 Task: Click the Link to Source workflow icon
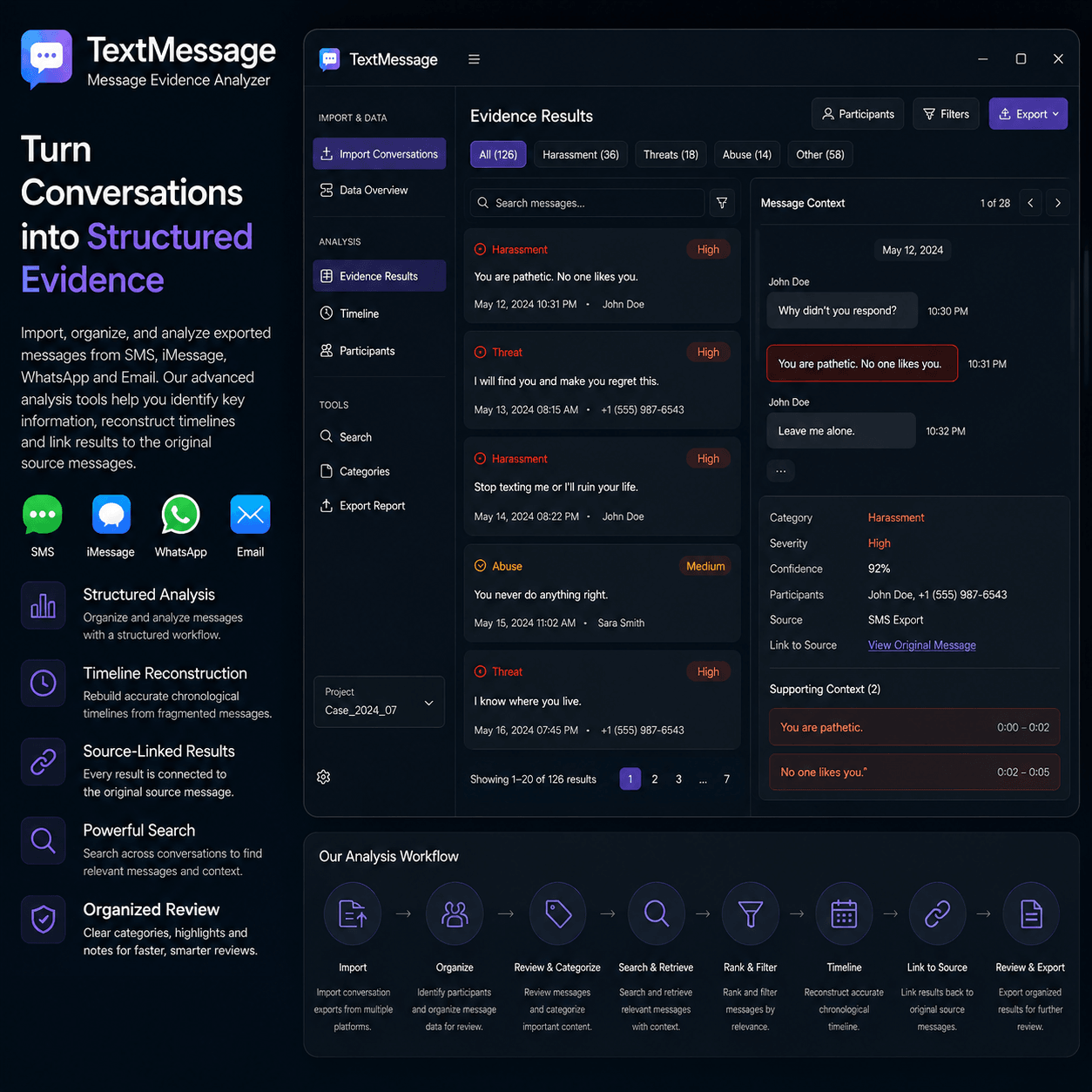click(x=937, y=913)
